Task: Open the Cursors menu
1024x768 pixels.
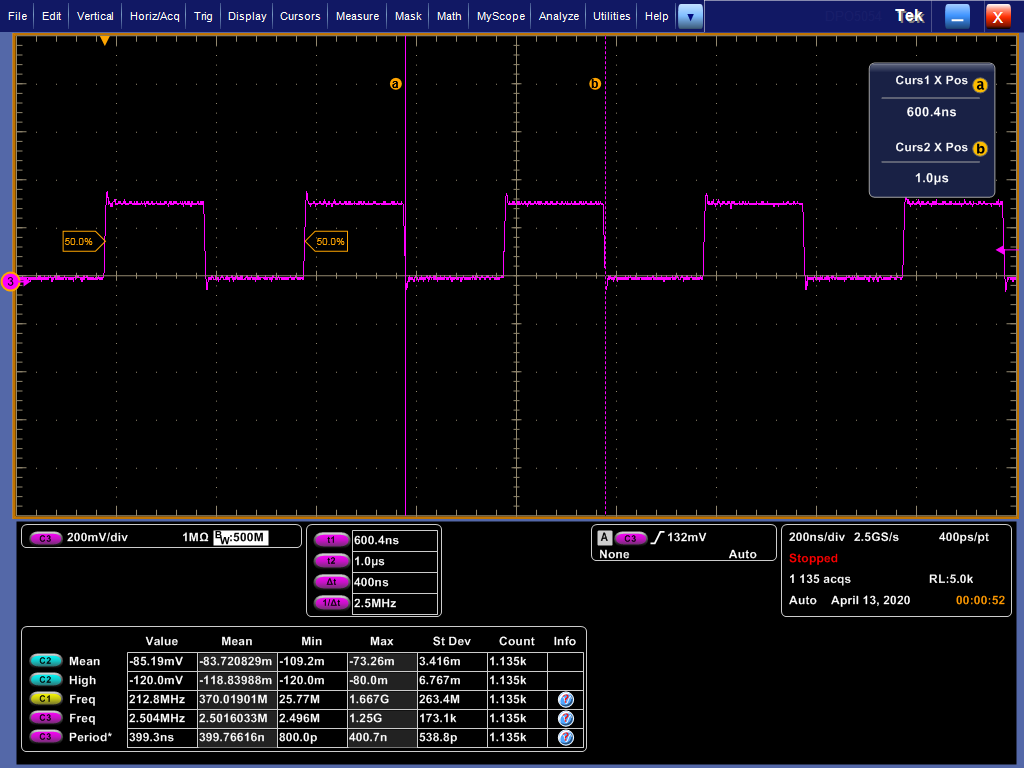Action: (x=300, y=16)
